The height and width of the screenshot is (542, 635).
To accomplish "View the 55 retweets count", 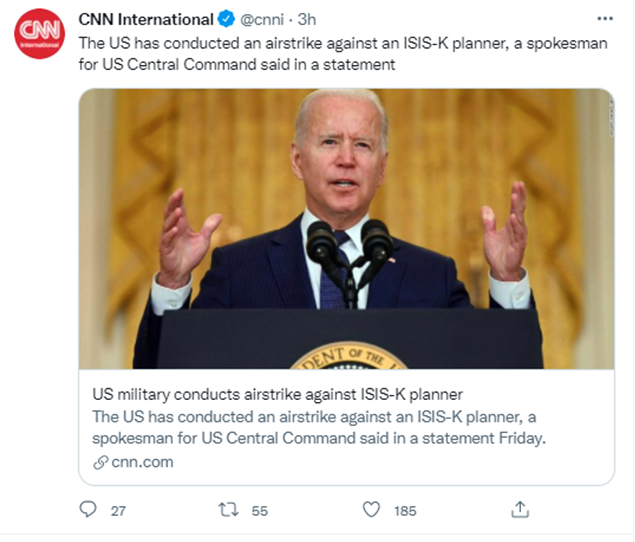I will tap(260, 511).
